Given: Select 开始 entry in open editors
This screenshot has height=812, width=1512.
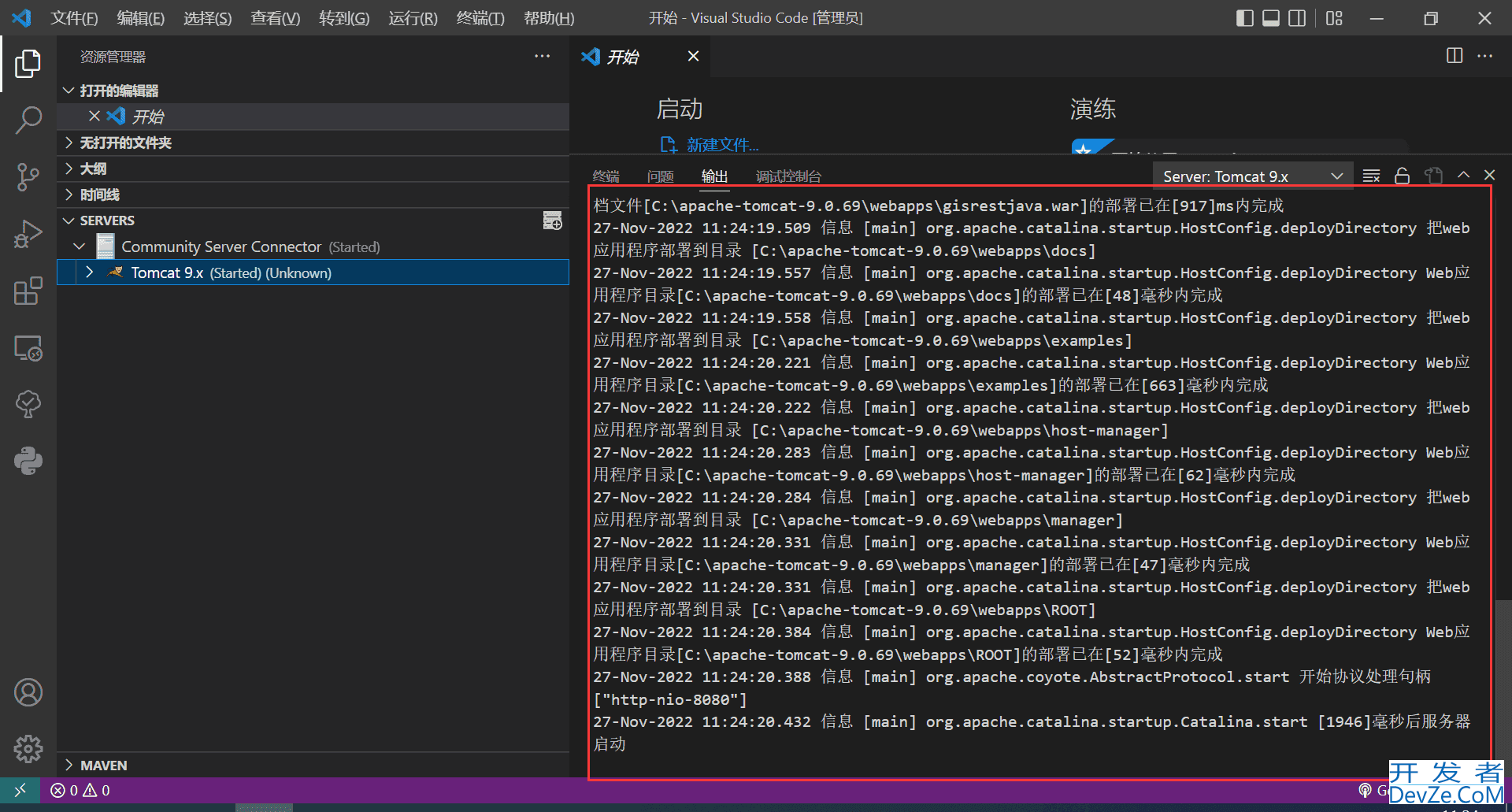Looking at the screenshot, I should [x=313, y=117].
